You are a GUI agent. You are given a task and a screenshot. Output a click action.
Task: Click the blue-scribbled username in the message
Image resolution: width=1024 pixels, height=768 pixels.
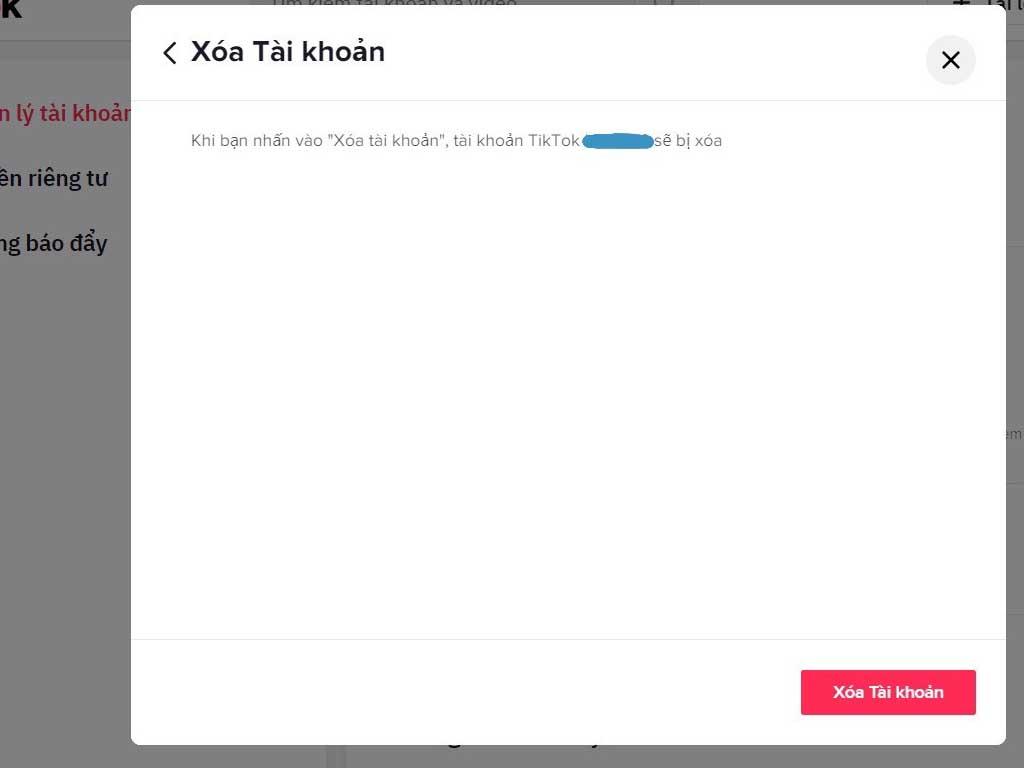coord(617,141)
